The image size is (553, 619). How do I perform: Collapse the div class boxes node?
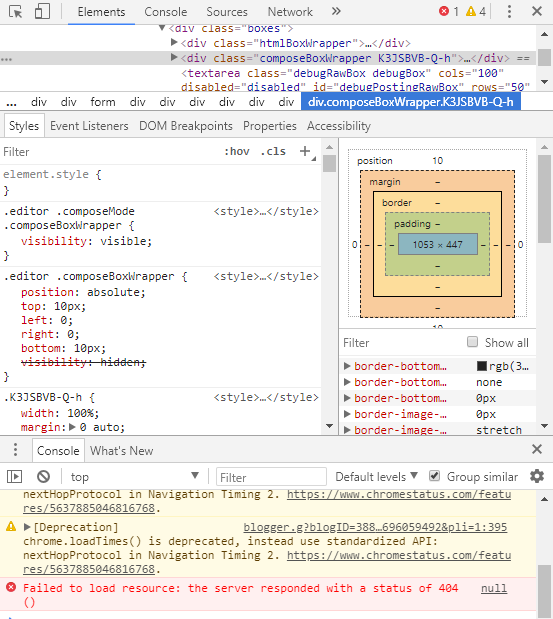[x=161, y=28]
